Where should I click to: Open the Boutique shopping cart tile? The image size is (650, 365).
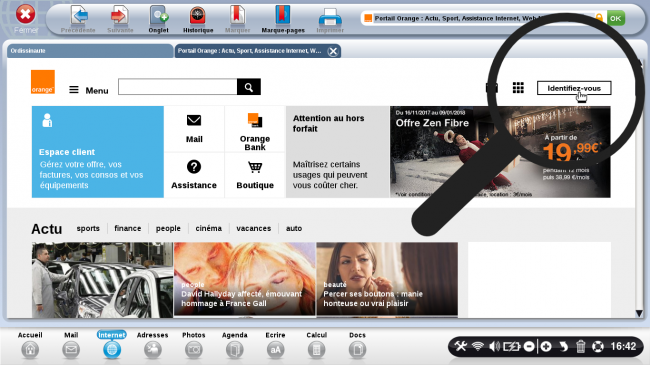pos(255,175)
